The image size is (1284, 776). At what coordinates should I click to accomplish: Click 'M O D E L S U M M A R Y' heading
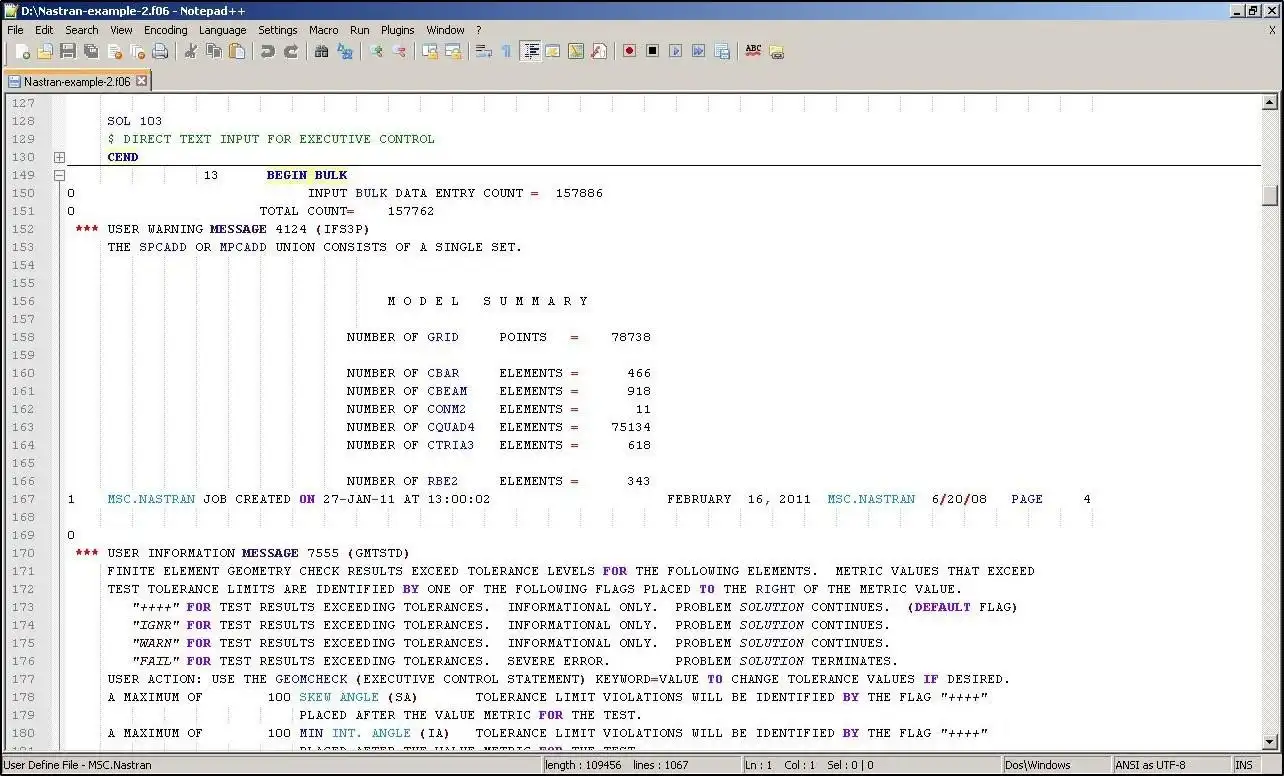click(x=488, y=301)
